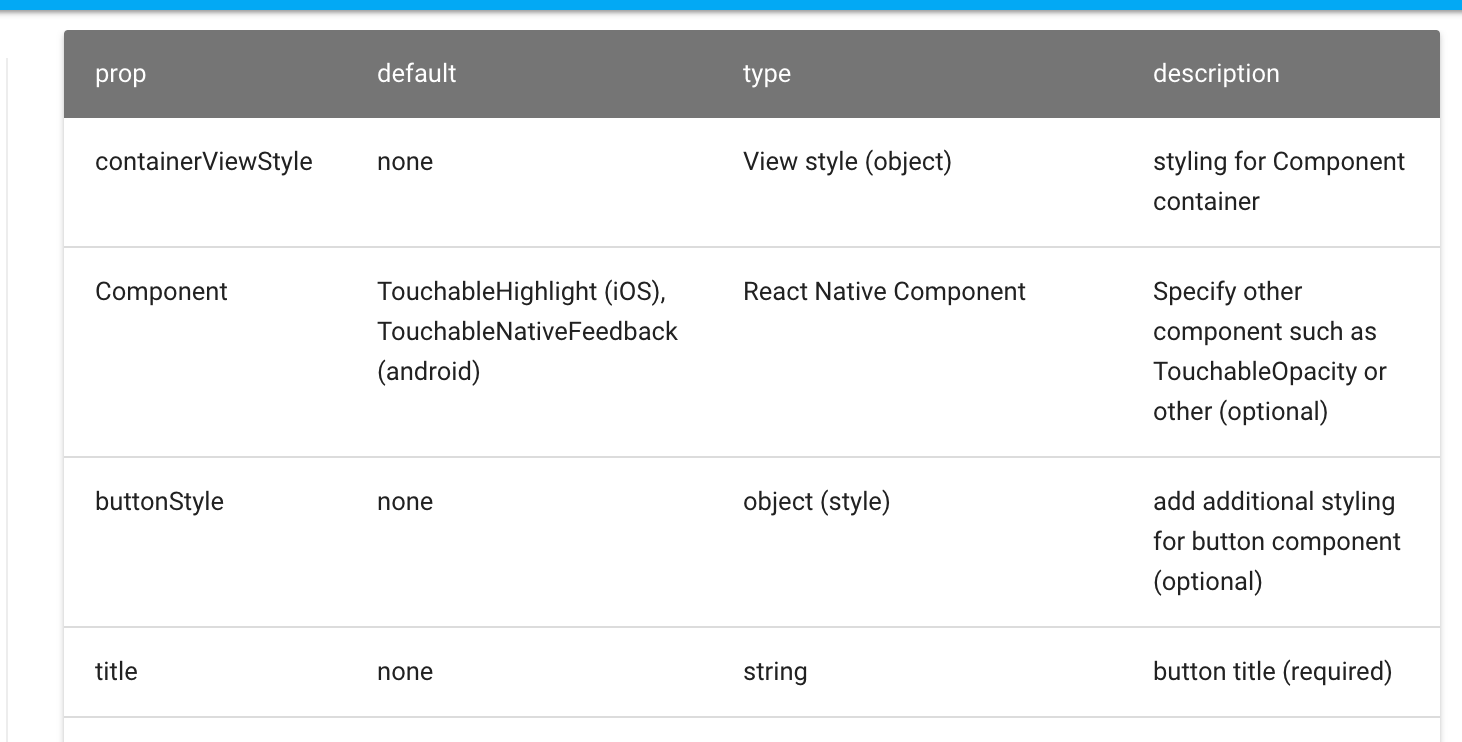Click the 'type' column header
This screenshot has width=1462, height=742.
point(765,73)
